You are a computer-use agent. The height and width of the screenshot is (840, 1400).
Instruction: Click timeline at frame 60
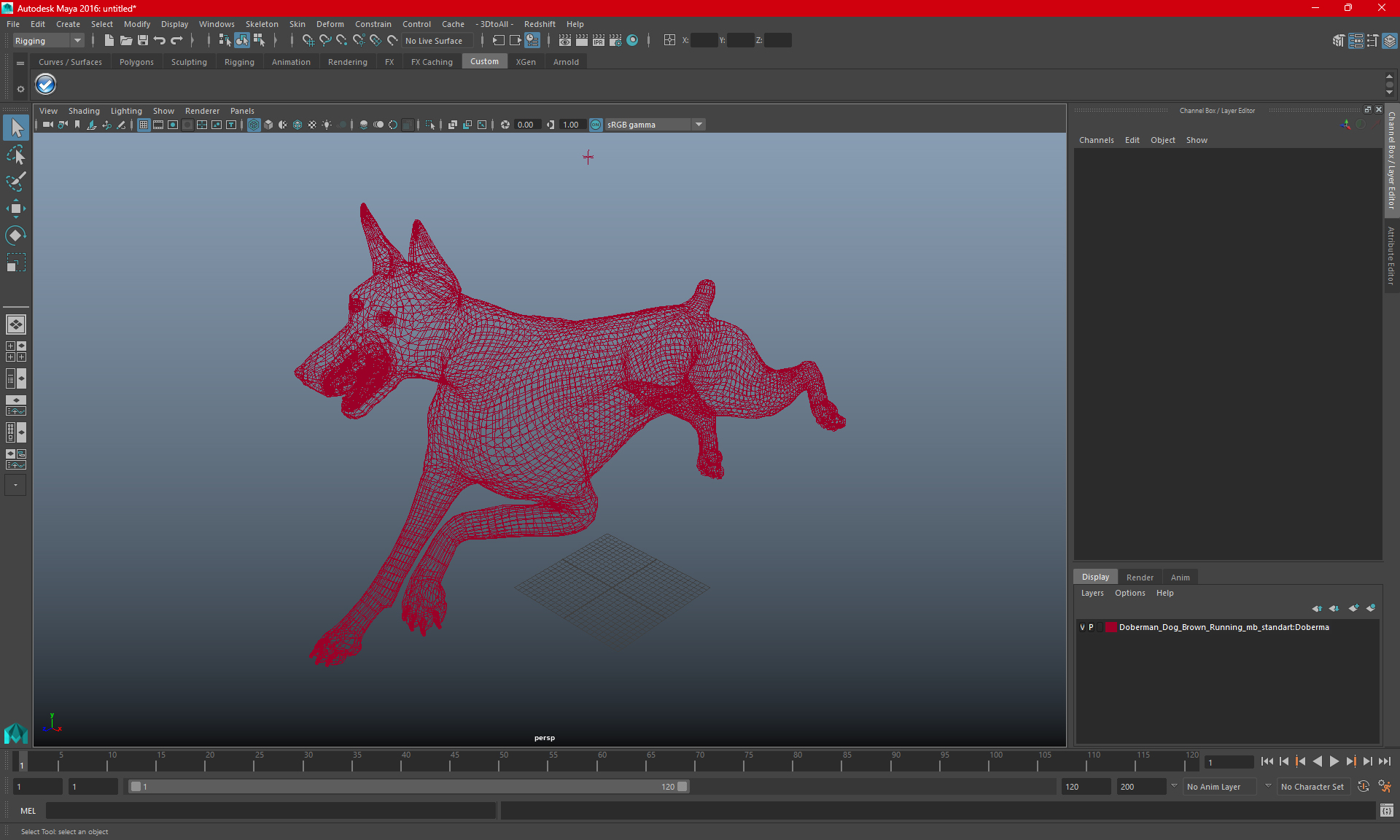click(x=597, y=761)
